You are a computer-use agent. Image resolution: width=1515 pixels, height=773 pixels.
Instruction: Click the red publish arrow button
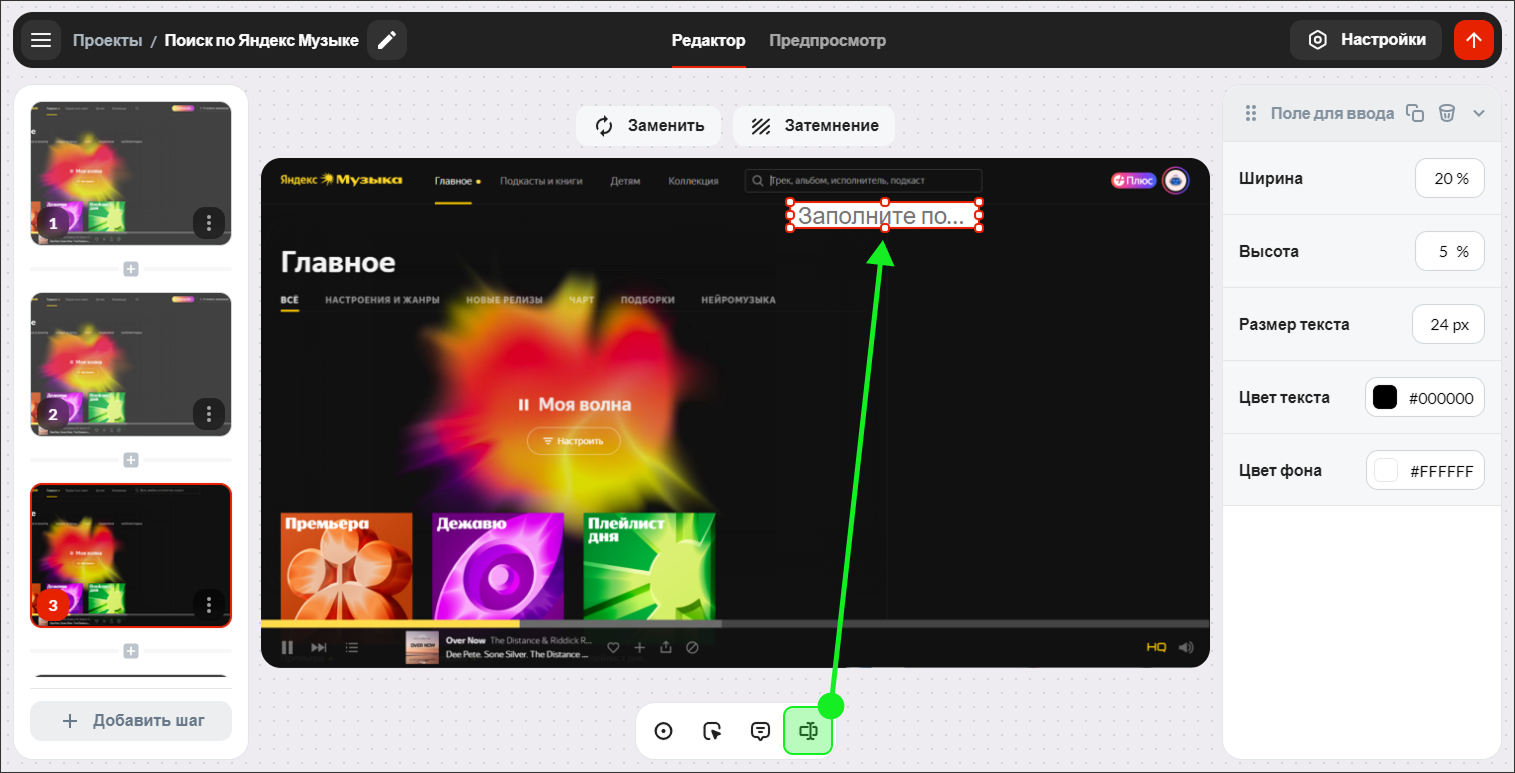pos(1473,40)
